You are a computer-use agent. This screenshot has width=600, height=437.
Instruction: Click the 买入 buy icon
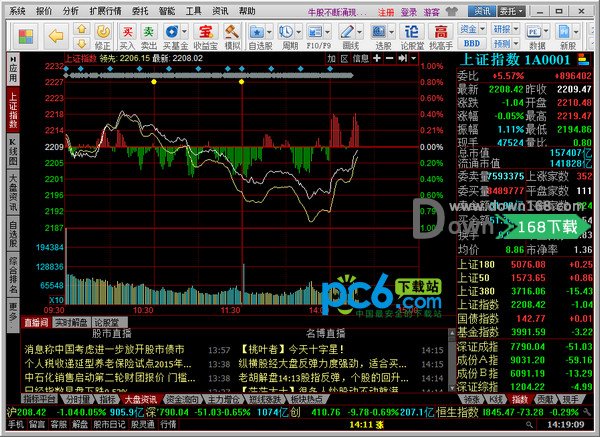click(x=127, y=32)
